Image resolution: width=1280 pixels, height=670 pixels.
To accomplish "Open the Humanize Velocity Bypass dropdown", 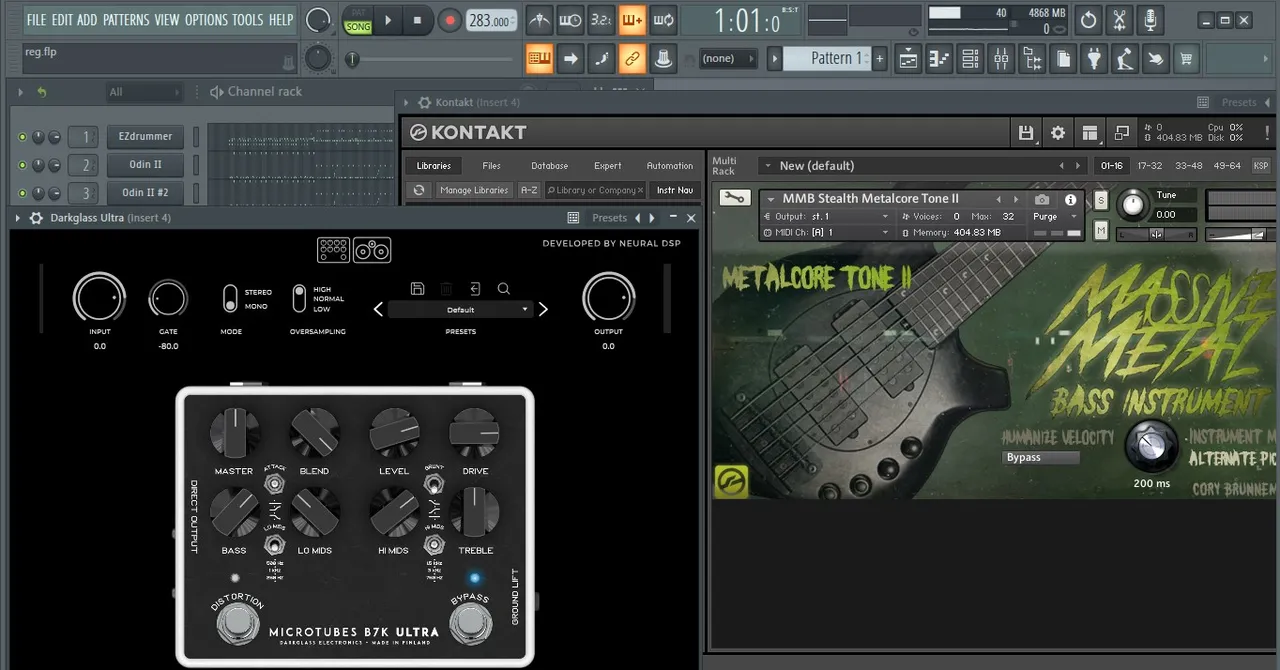I will click(x=1041, y=457).
